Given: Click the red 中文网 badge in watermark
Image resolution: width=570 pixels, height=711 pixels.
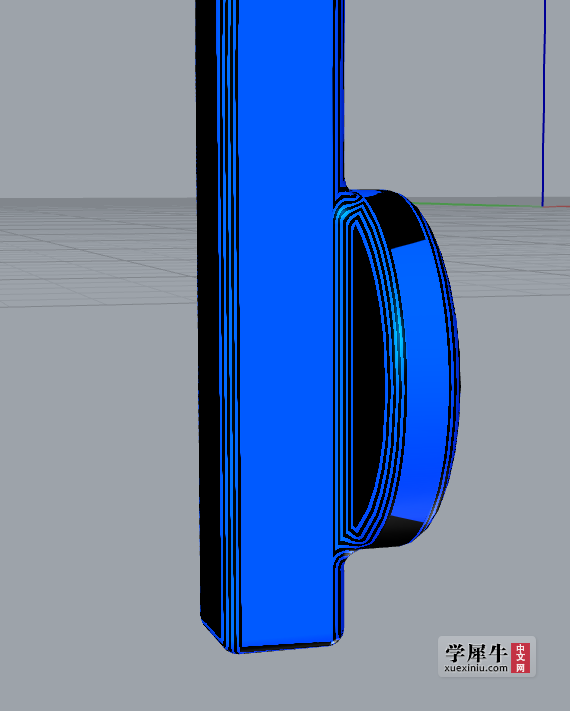Looking at the screenshot, I should (520, 657).
